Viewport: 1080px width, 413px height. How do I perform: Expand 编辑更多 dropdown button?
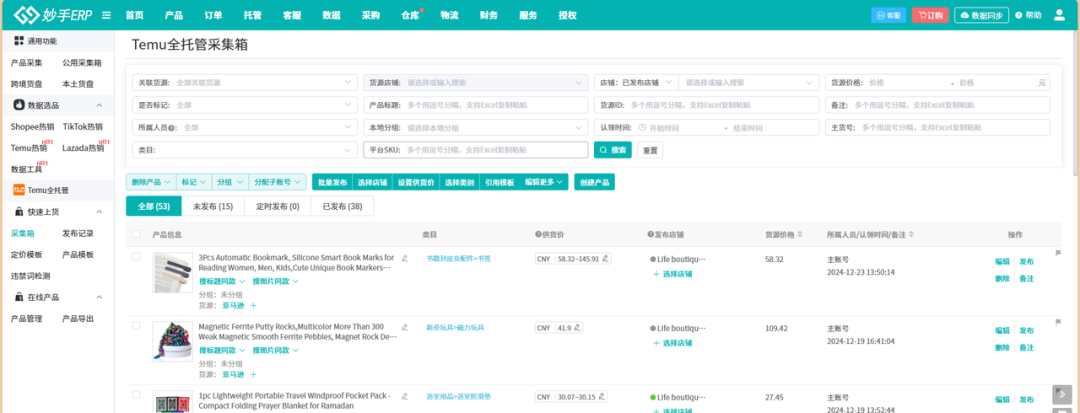(543, 182)
